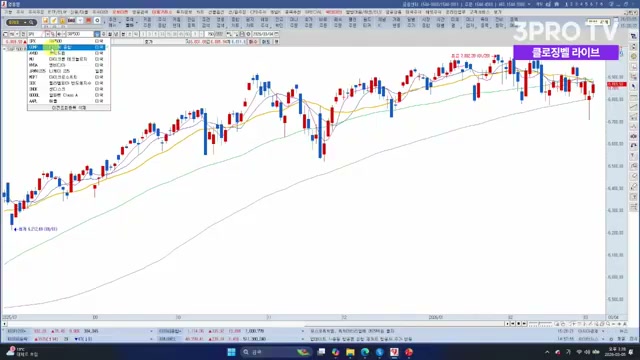Screen dimensions: 640x360
Task: Show hidden system tray icons chevron
Action: tap(547, 352)
